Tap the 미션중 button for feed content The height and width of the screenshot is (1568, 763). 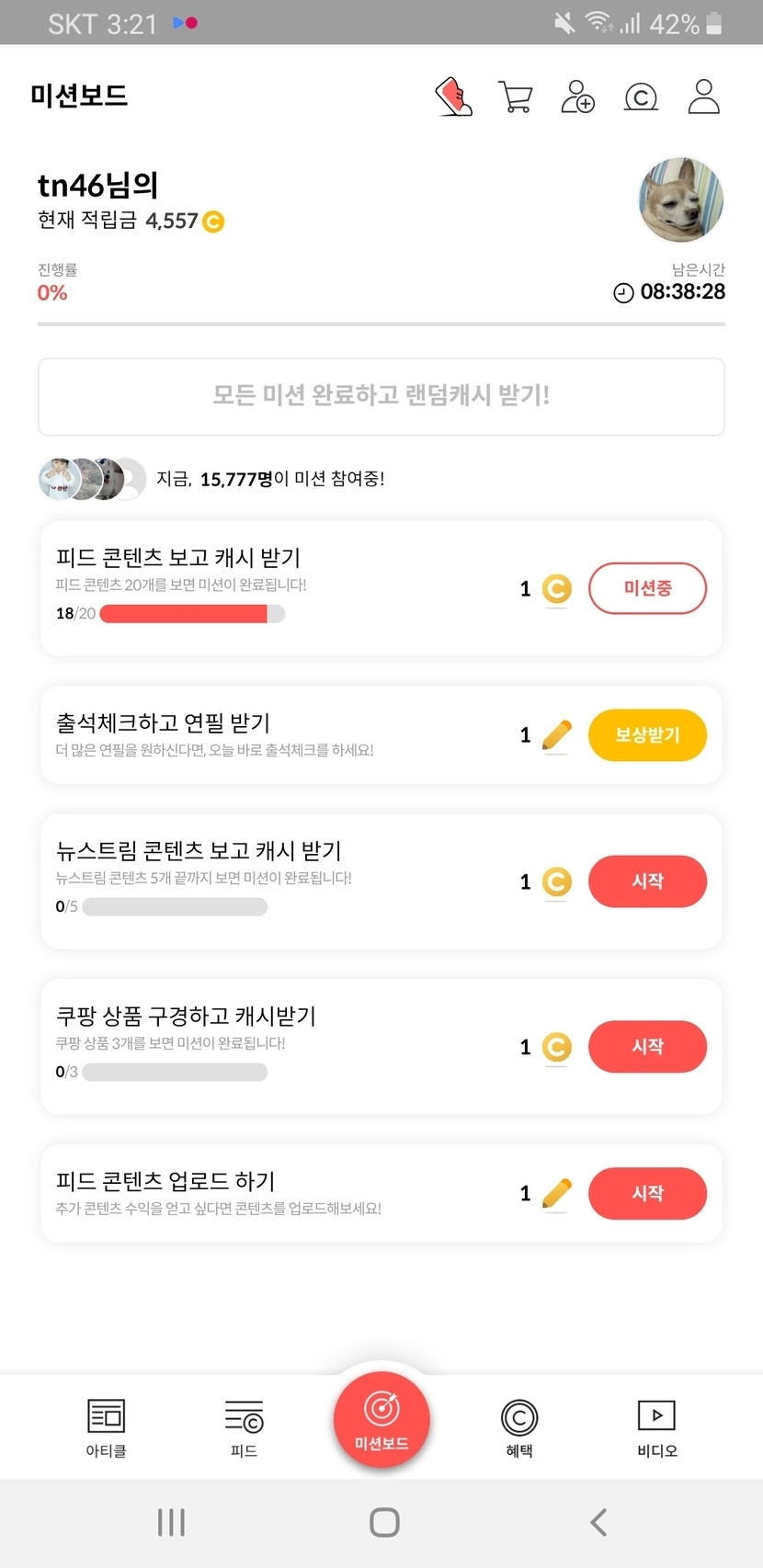(647, 588)
